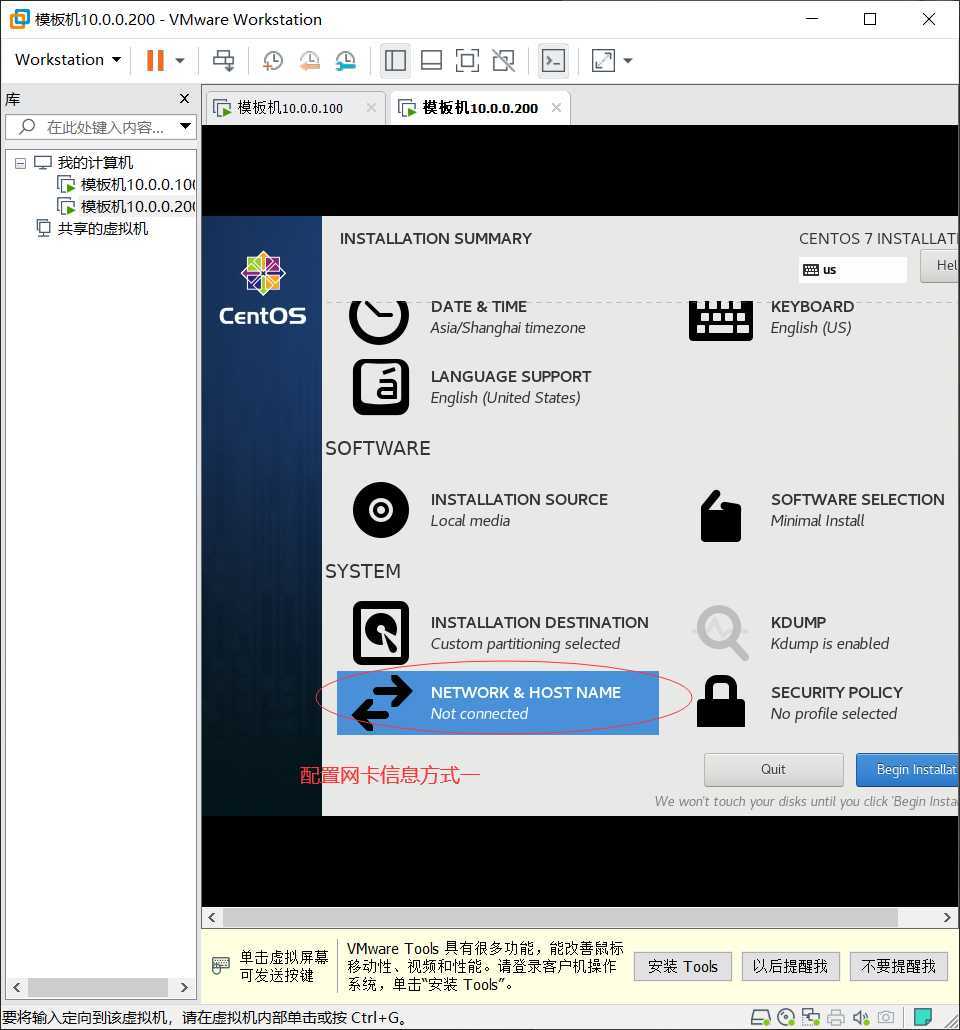This screenshot has height=1030, width=960.
Task: Open Network & Host Name settings
Action: pyautogui.click(x=497, y=703)
